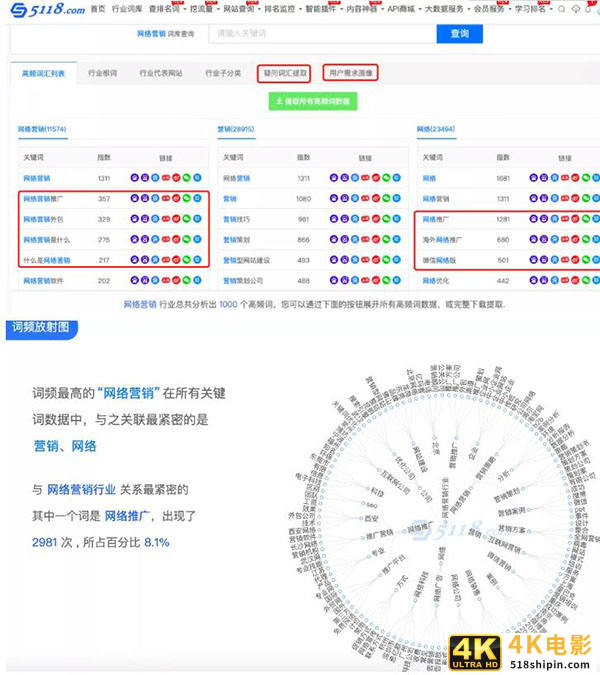The image size is (600, 675).
Task: Click purple Baidu paw icon in 营销型网站建设 row
Action: pyautogui.click(x=334, y=260)
